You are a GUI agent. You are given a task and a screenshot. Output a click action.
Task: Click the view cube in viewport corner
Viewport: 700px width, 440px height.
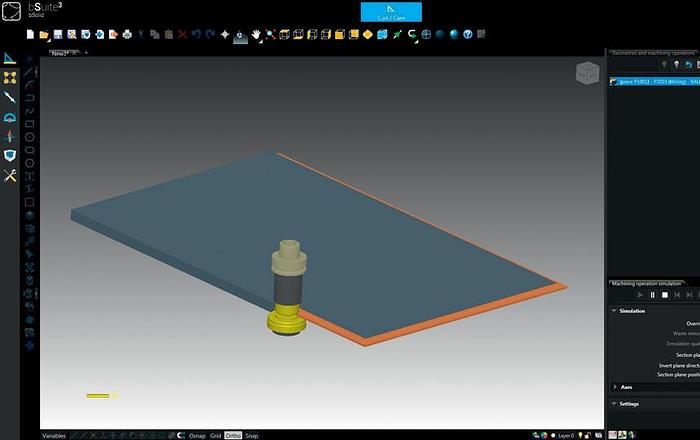click(x=588, y=73)
